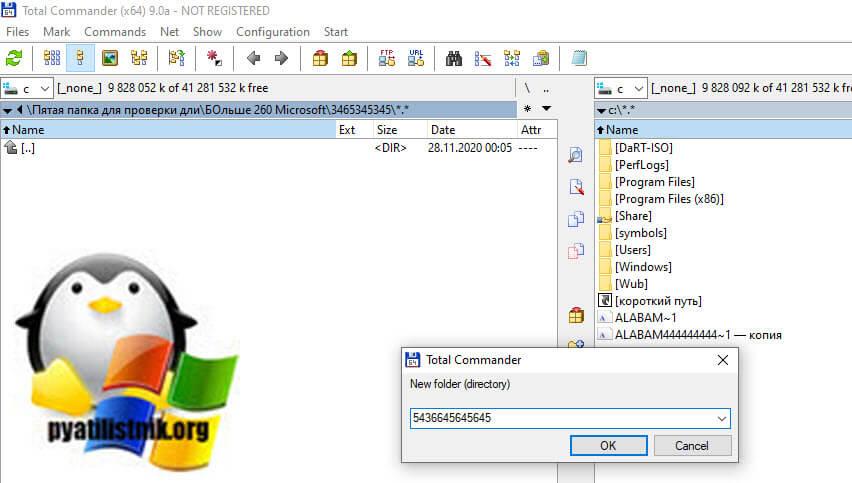The width and height of the screenshot is (852, 483).
Task: Go forward using the right arrow icon
Action: pyautogui.click(x=281, y=58)
